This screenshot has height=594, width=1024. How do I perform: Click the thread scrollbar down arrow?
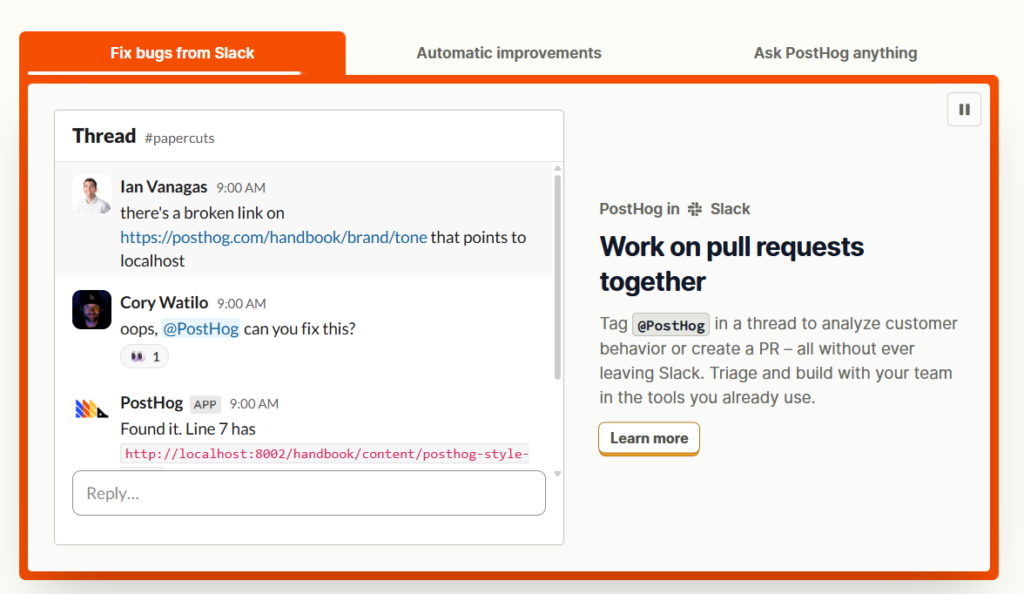pos(557,474)
